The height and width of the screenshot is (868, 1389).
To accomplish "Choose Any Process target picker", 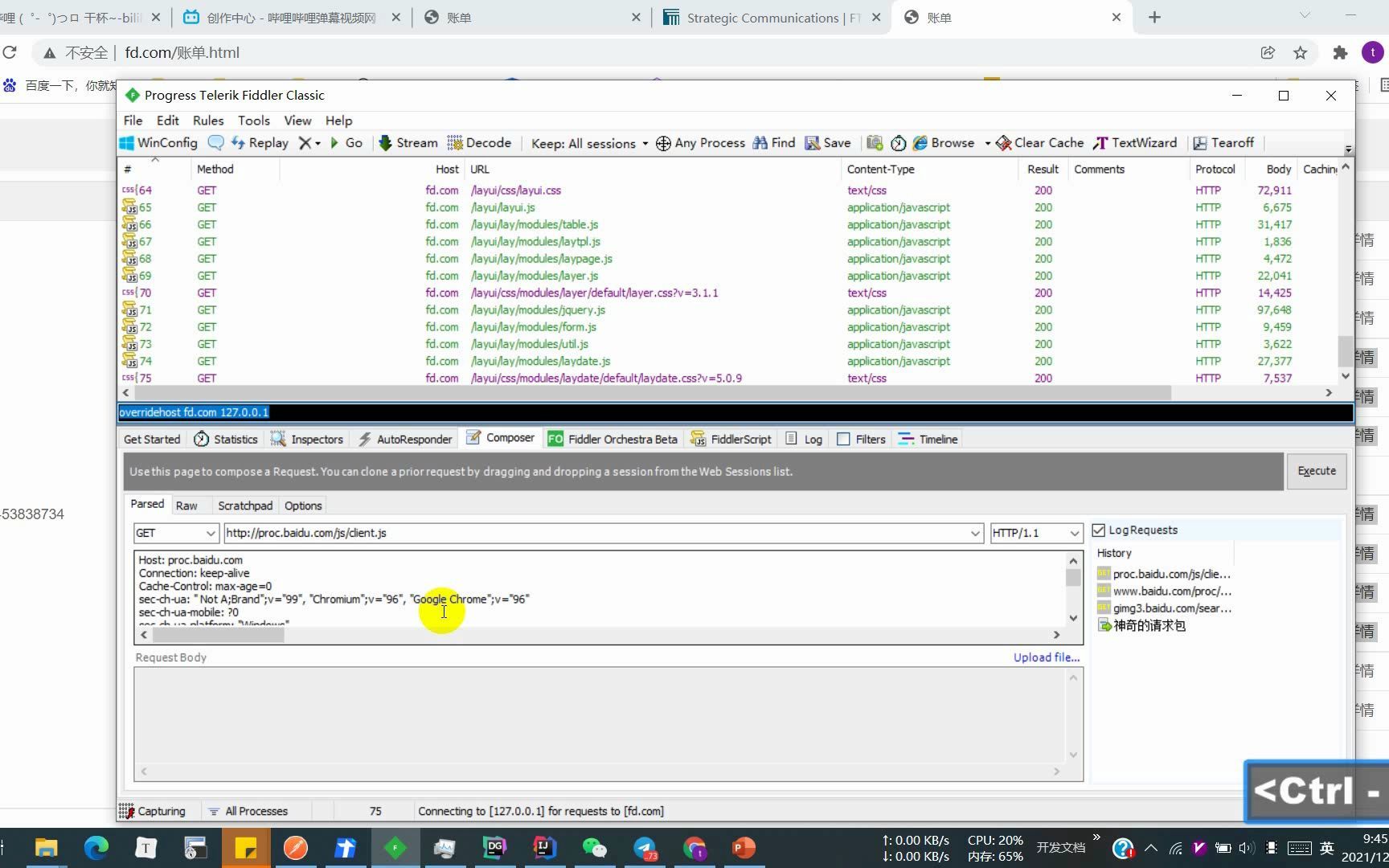I will pos(700,142).
